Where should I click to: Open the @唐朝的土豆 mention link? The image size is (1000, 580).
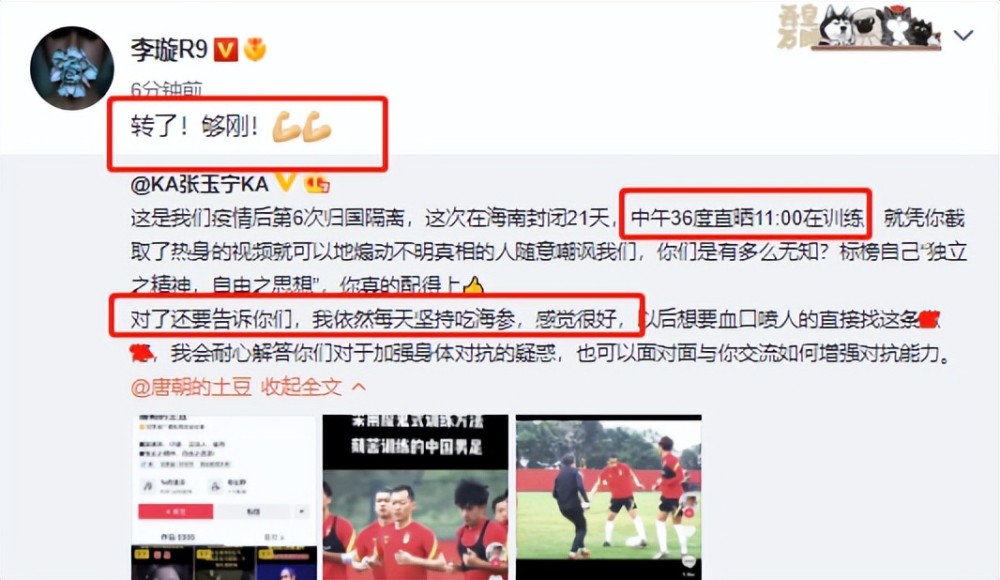coord(191,387)
